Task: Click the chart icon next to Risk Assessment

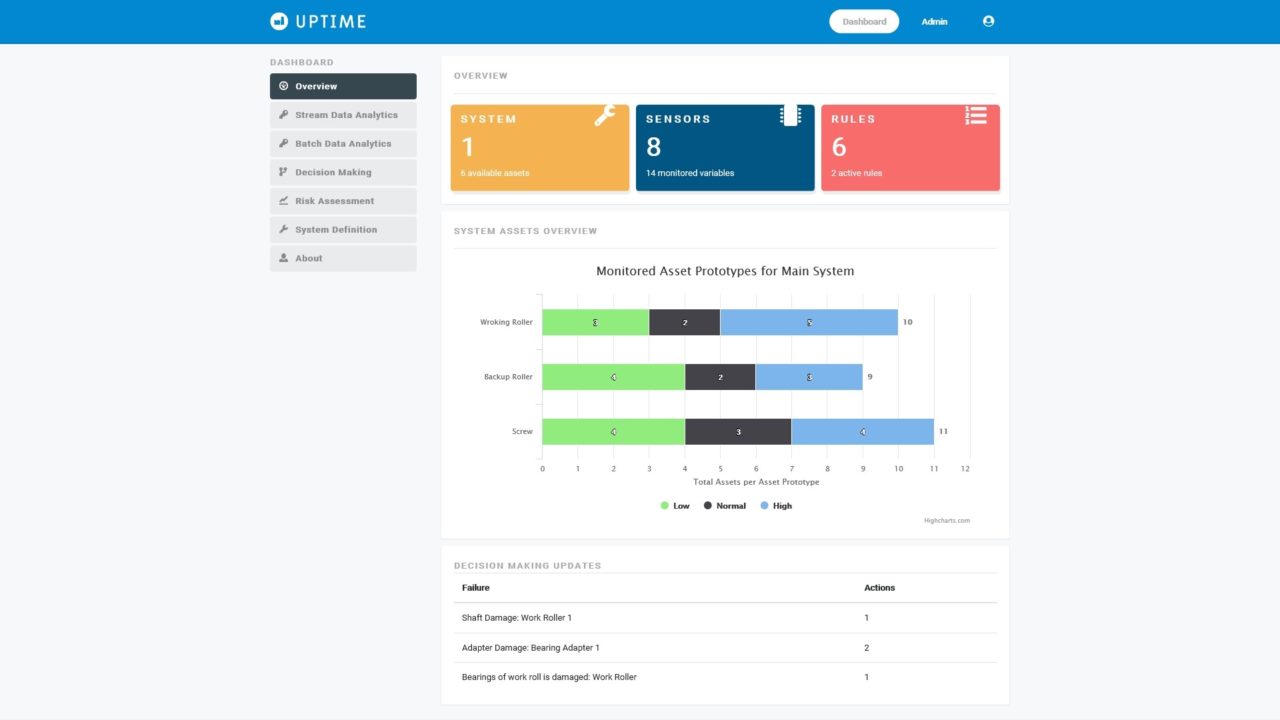Action: 284,200
